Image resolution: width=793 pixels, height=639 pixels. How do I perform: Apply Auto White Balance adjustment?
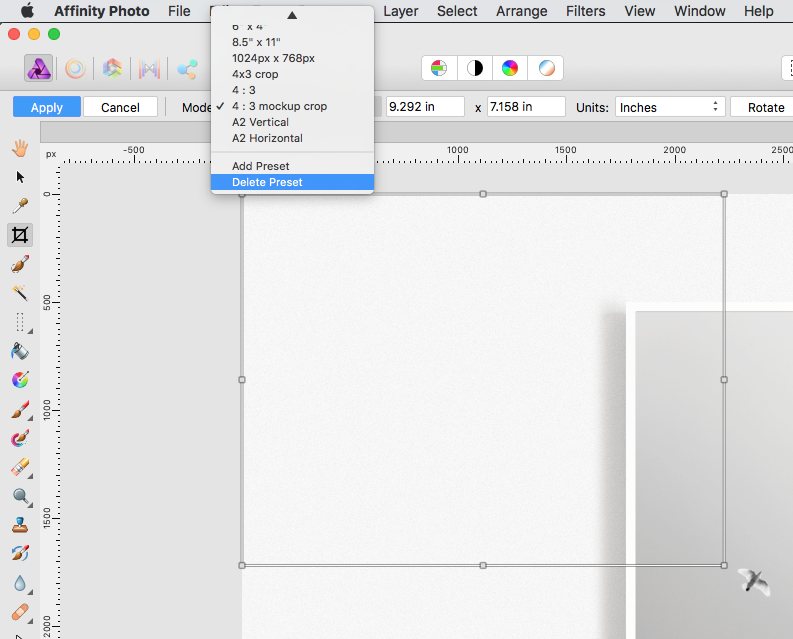tap(546, 68)
